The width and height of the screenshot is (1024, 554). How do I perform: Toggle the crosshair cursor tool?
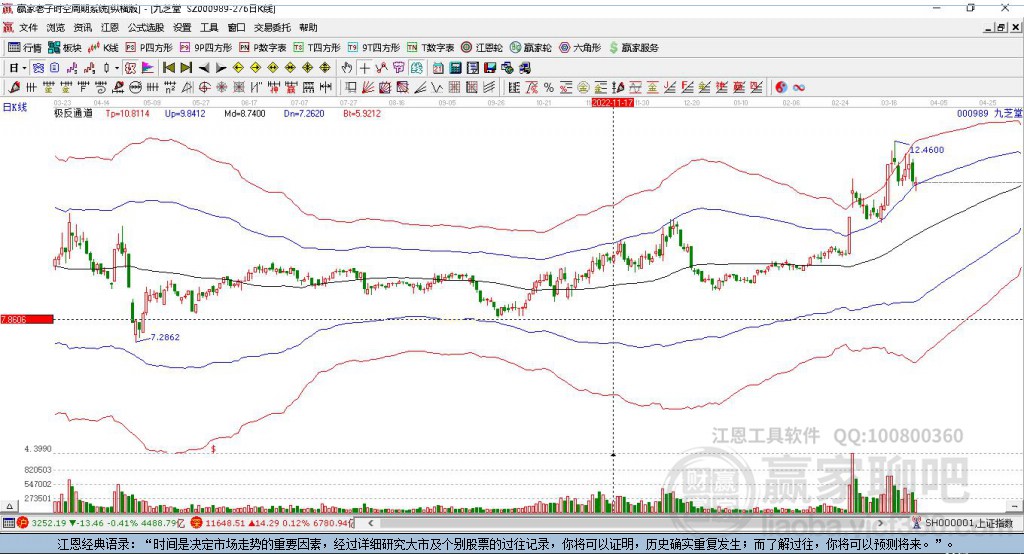(364, 68)
